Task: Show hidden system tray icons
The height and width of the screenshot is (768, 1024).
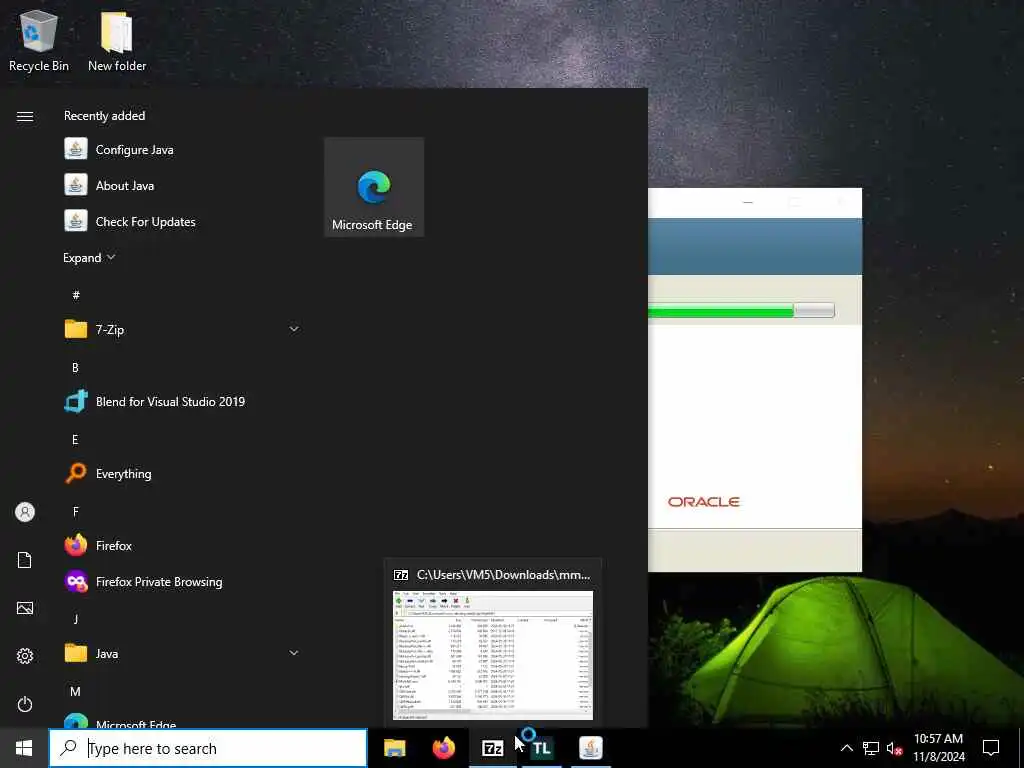Action: tap(846, 748)
